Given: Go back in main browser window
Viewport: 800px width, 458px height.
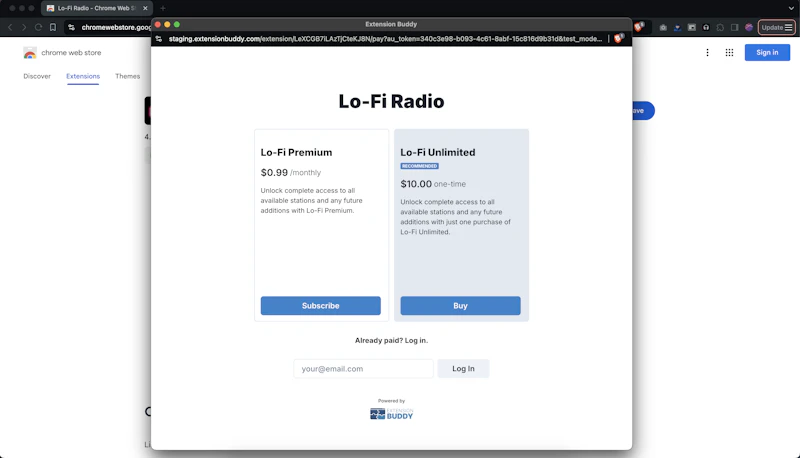Looking at the screenshot, I should click(x=10, y=28).
